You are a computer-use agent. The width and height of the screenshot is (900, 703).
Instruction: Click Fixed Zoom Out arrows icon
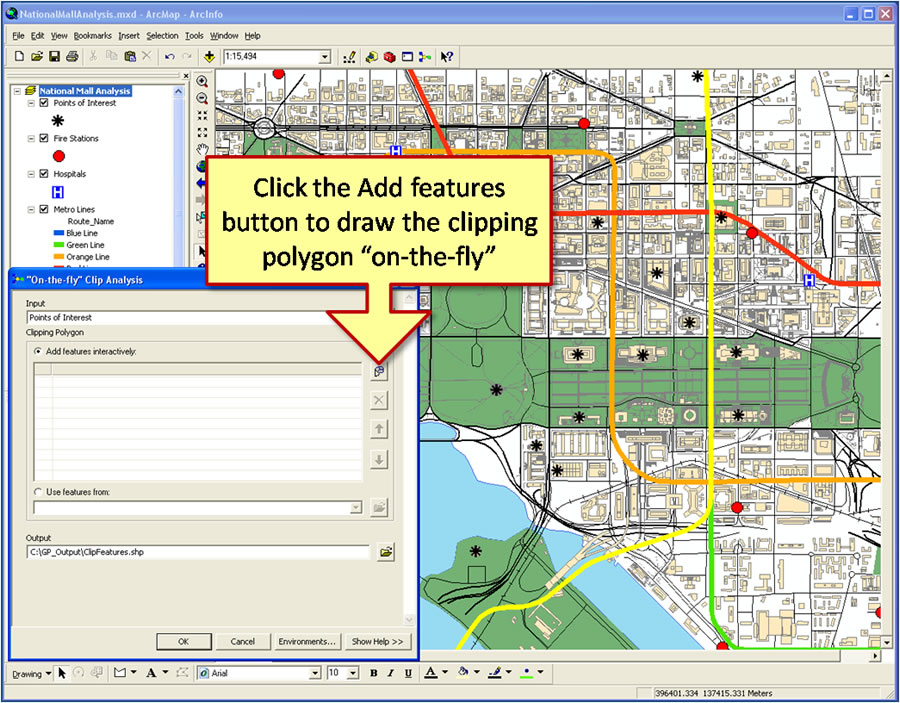click(x=202, y=133)
